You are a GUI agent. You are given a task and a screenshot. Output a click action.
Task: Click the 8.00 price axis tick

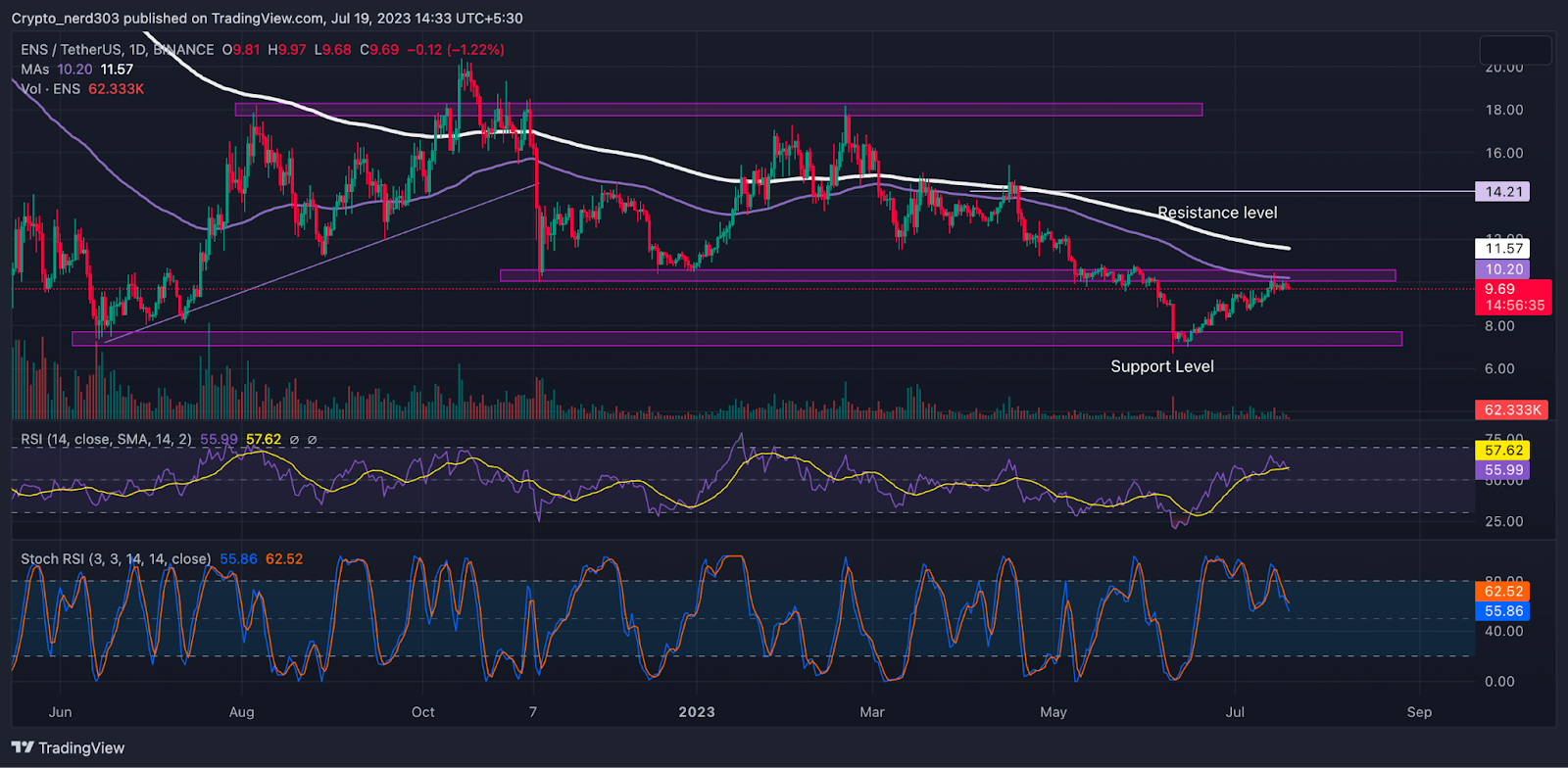(x=1499, y=326)
